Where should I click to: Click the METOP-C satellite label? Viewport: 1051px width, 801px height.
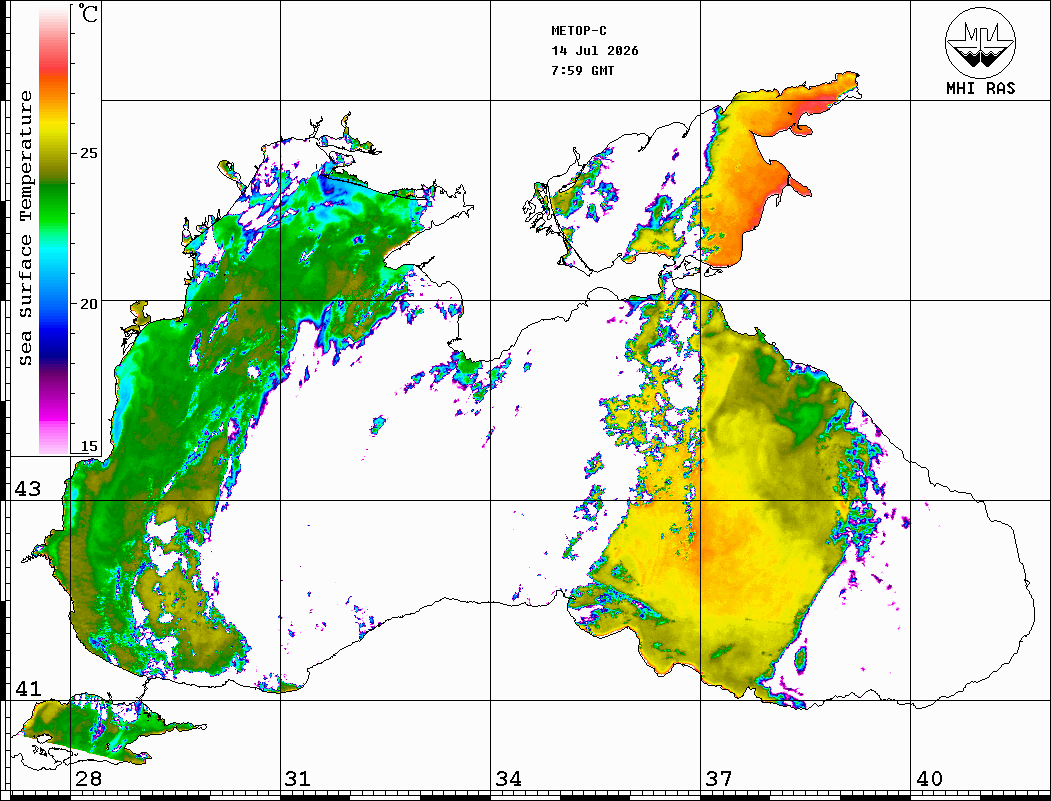[578, 31]
